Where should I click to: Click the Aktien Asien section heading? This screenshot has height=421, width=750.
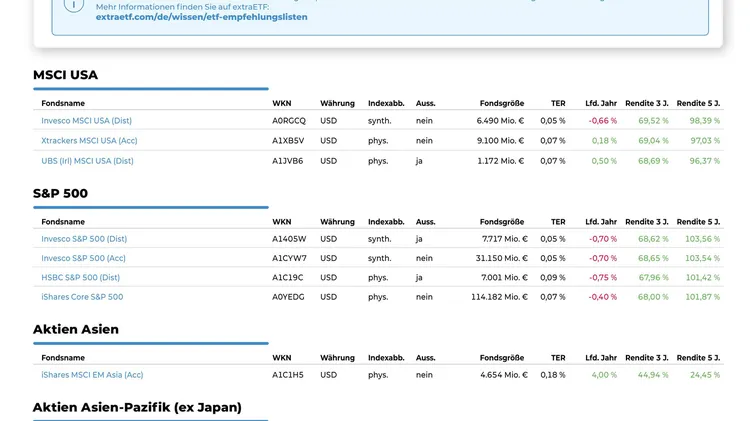tap(76, 329)
